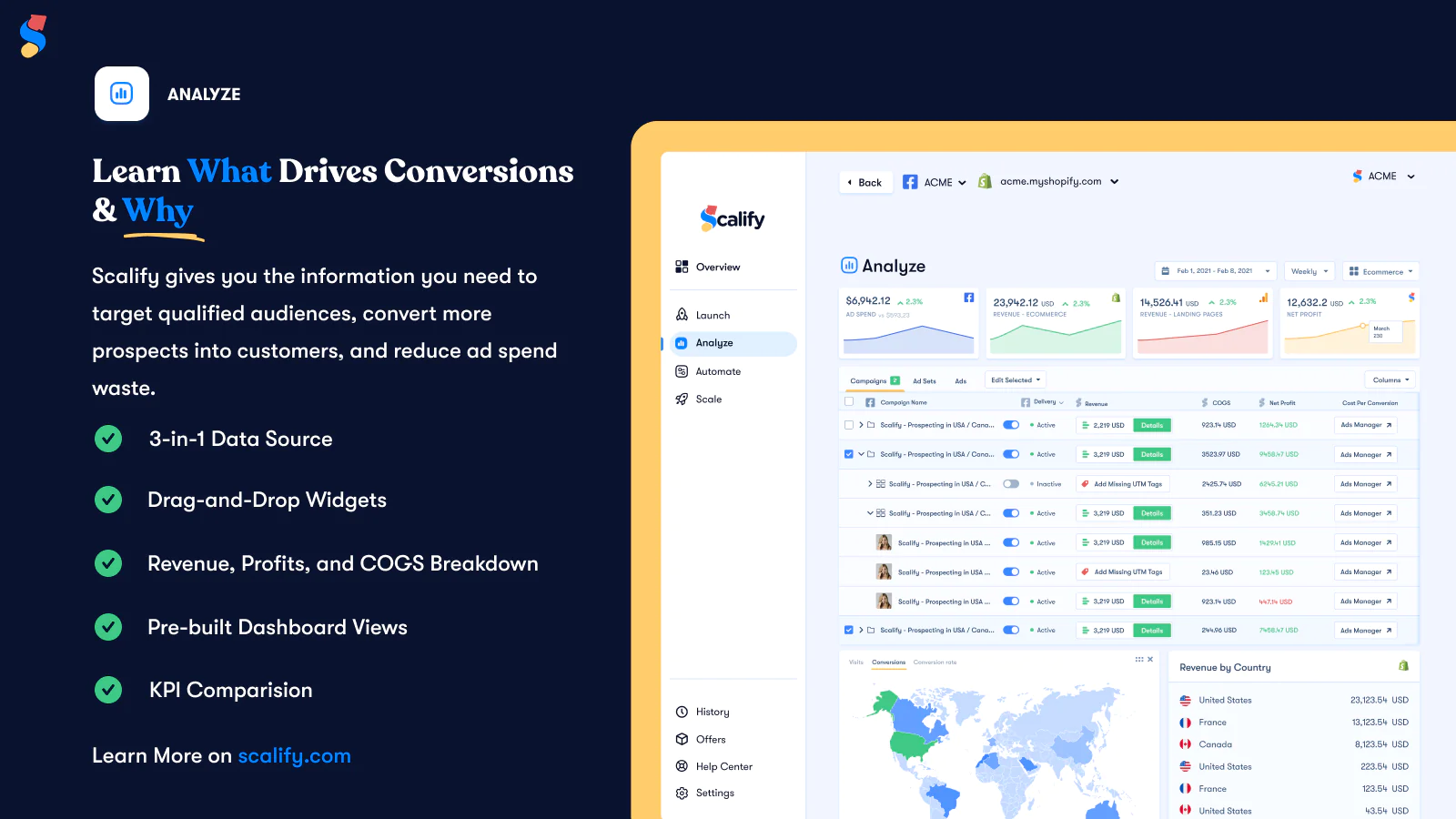
Task: Uncheck the row with net profit 9458.47 USD
Action: click(849, 454)
